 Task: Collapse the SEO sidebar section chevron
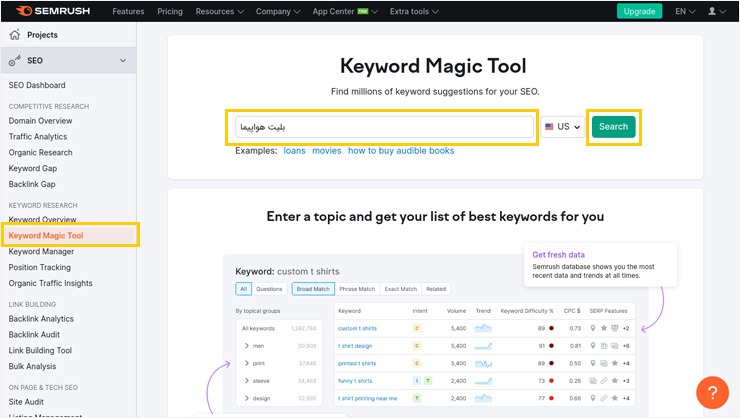click(x=123, y=60)
